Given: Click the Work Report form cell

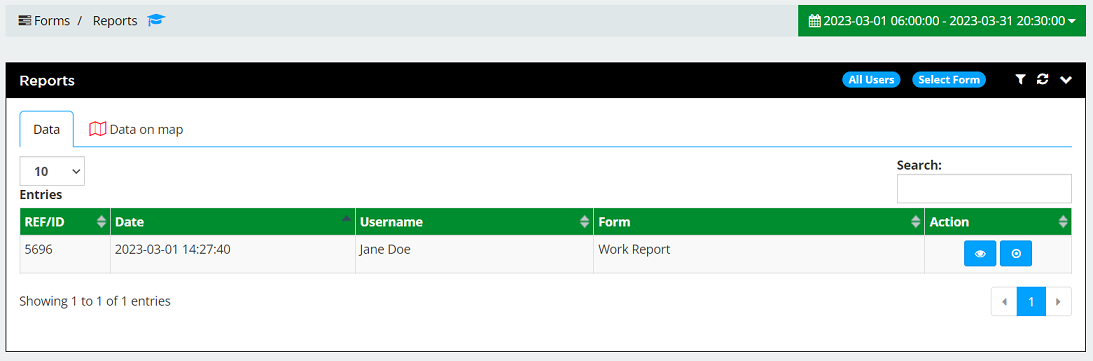Looking at the screenshot, I should 758,254.
